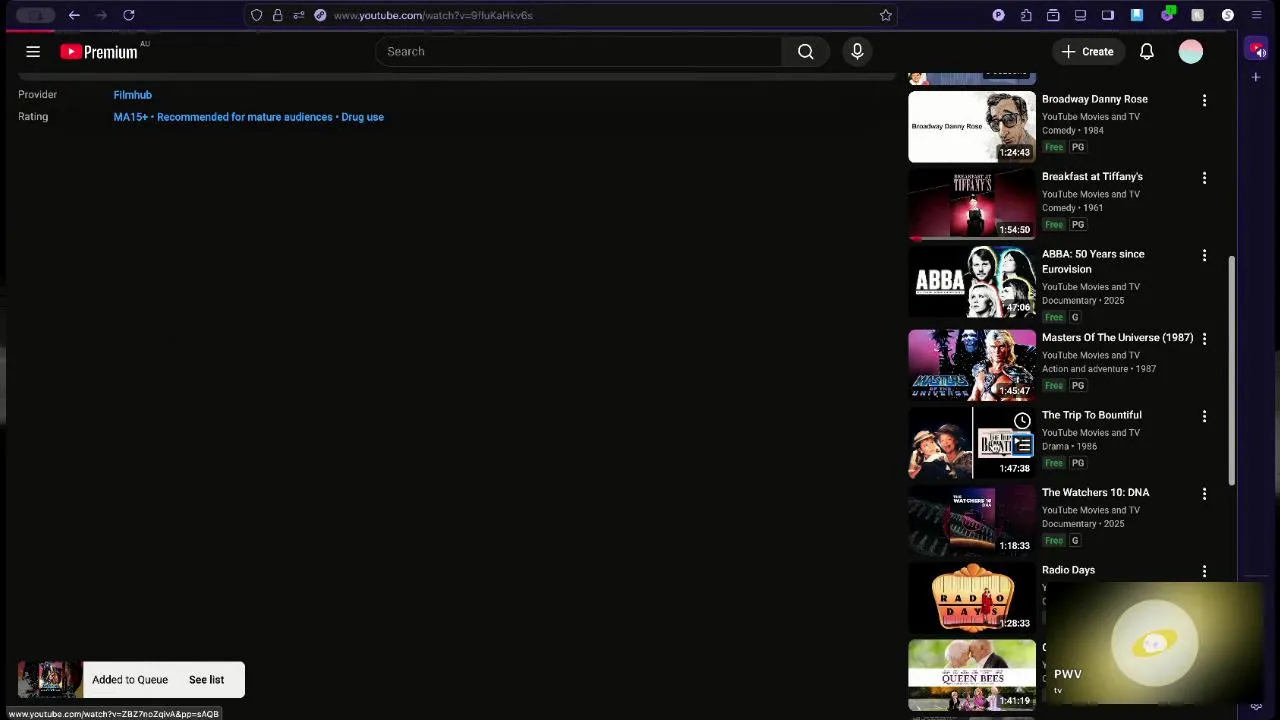Toggle the browser sidebar panel icon
The image size is (1280, 720).
coord(1108,15)
